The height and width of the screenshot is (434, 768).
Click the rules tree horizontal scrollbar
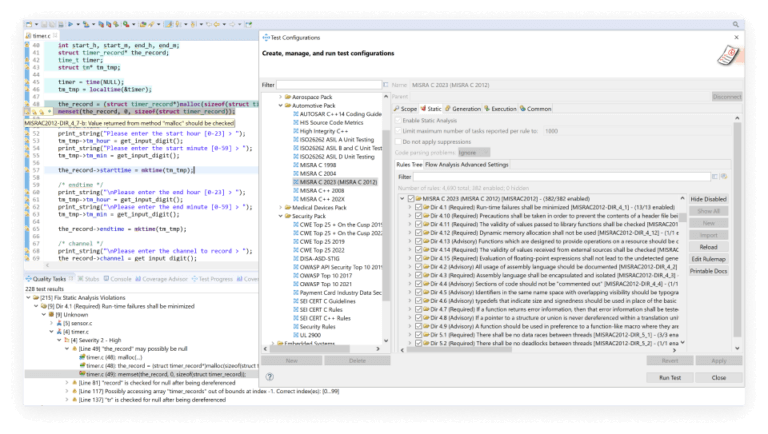click(460, 350)
